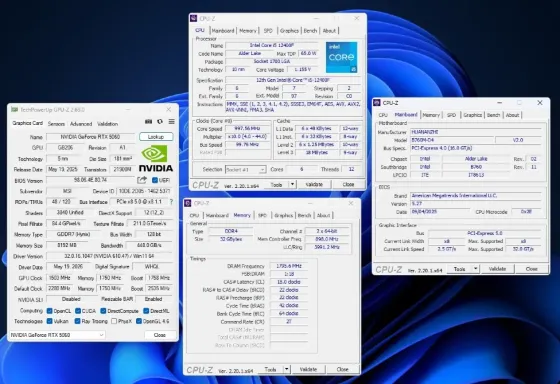The image size is (560, 384).
Task: Click the GPU-Z refresh icon
Action: coord(160,122)
